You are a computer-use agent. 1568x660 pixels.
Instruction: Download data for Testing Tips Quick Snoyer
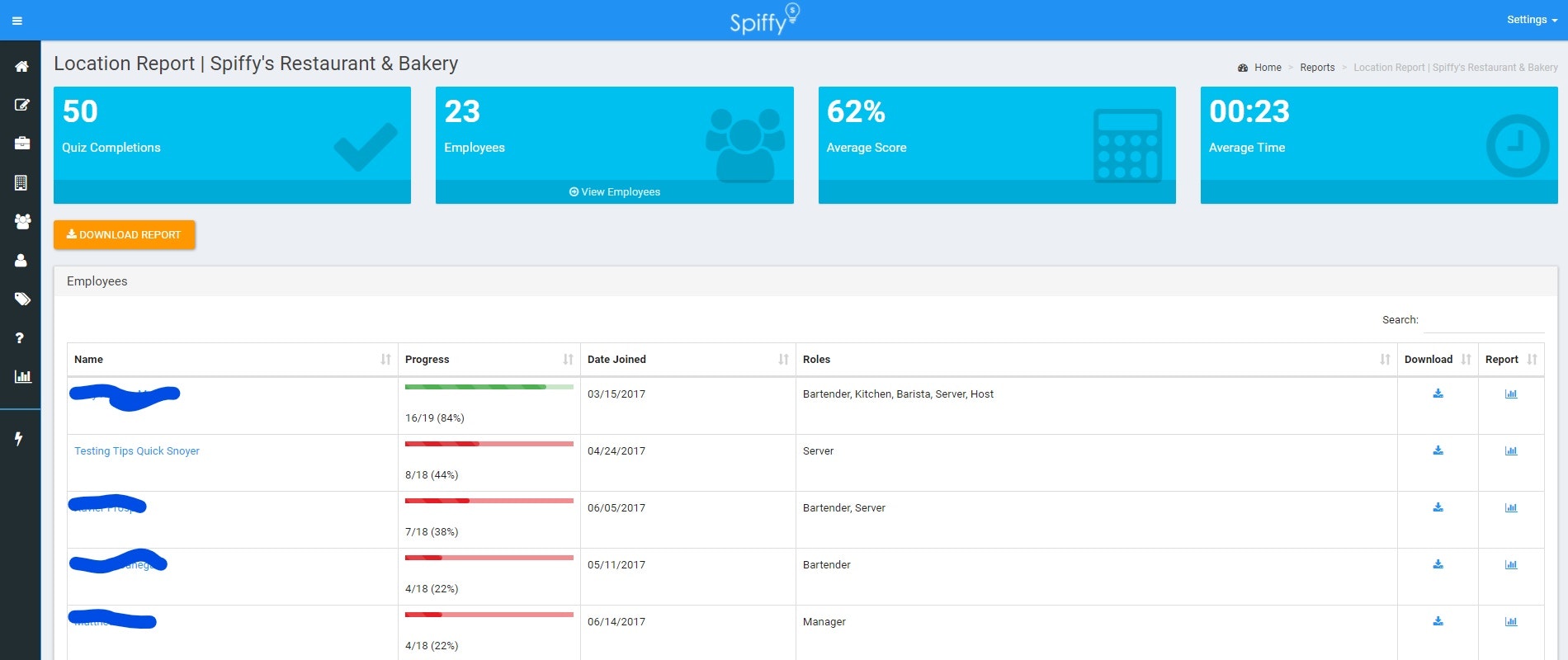coord(1438,450)
